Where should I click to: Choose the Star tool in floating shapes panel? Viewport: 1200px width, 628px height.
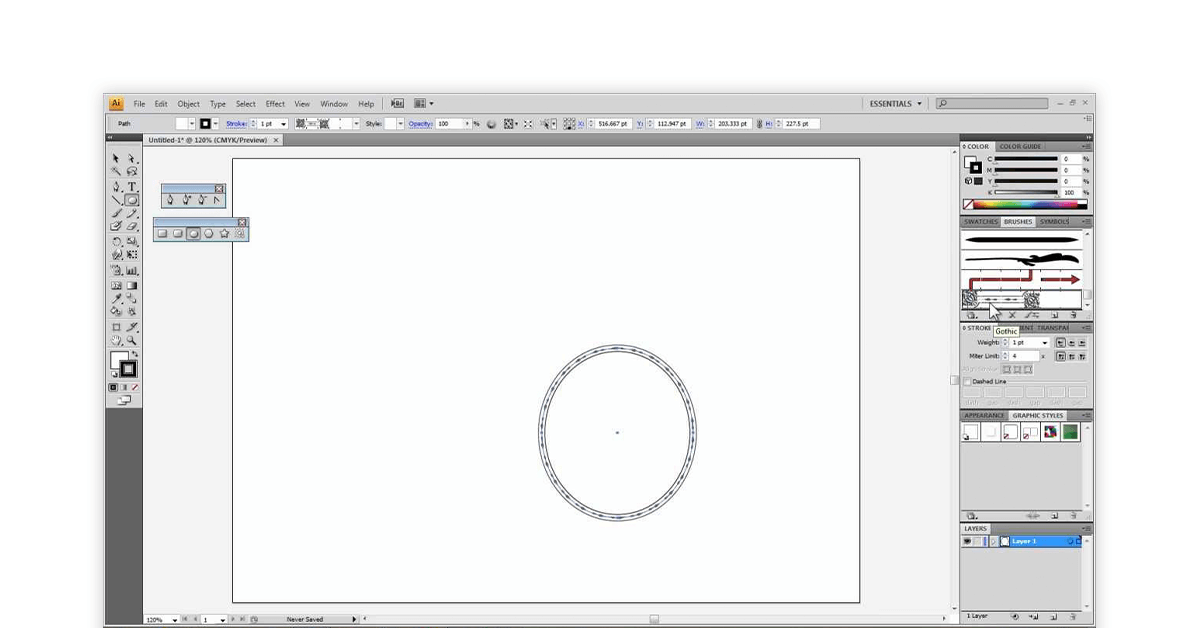pos(224,233)
